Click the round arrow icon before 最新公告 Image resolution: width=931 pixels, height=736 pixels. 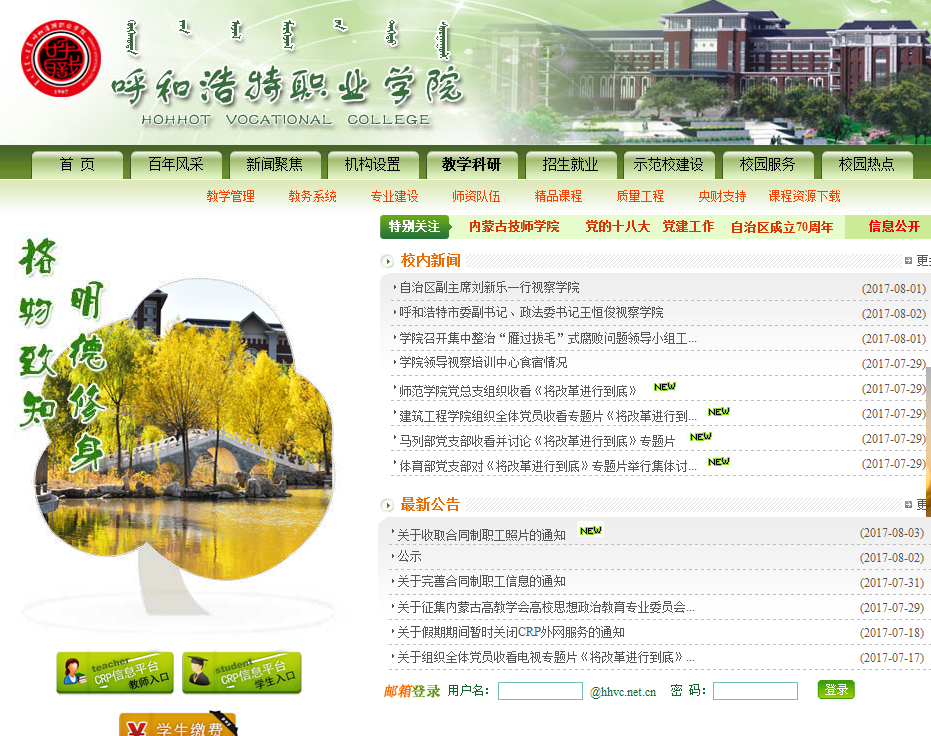tap(388, 506)
